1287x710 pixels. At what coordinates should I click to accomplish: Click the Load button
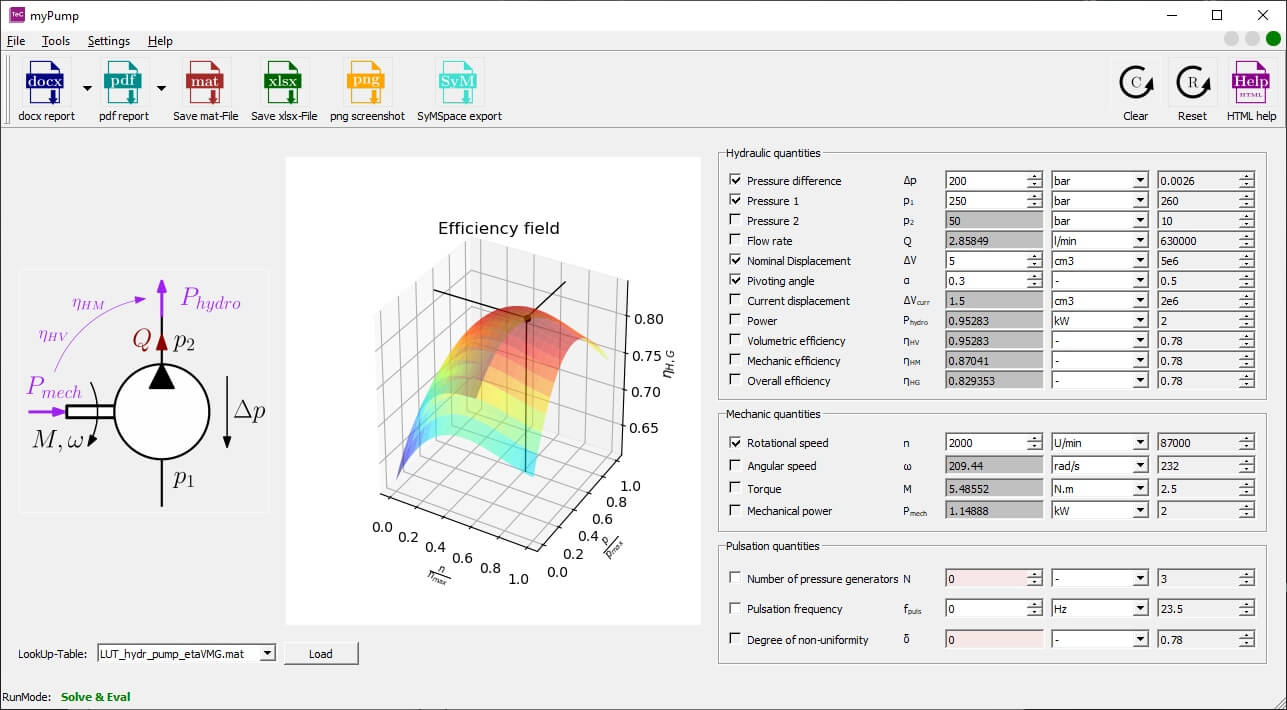320,654
